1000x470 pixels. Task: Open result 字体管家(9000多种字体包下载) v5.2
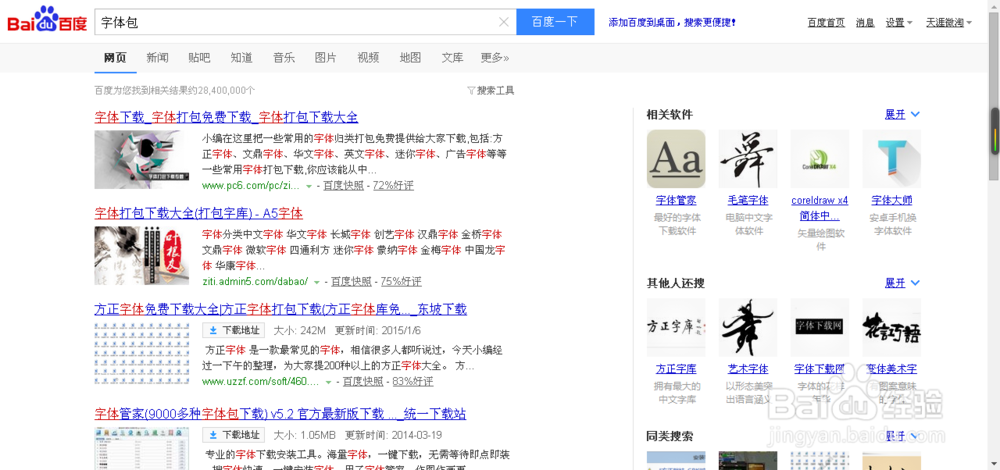[281, 415]
